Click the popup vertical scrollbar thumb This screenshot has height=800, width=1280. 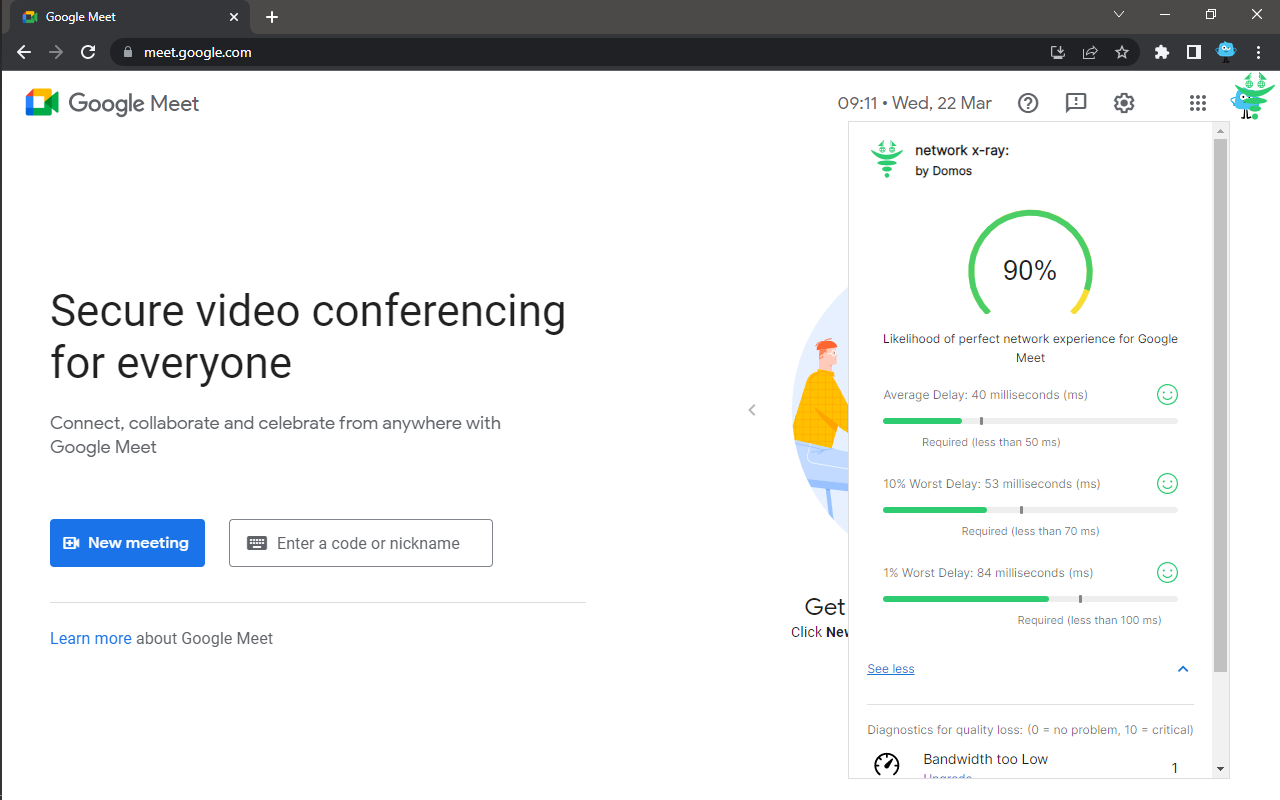1220,405
